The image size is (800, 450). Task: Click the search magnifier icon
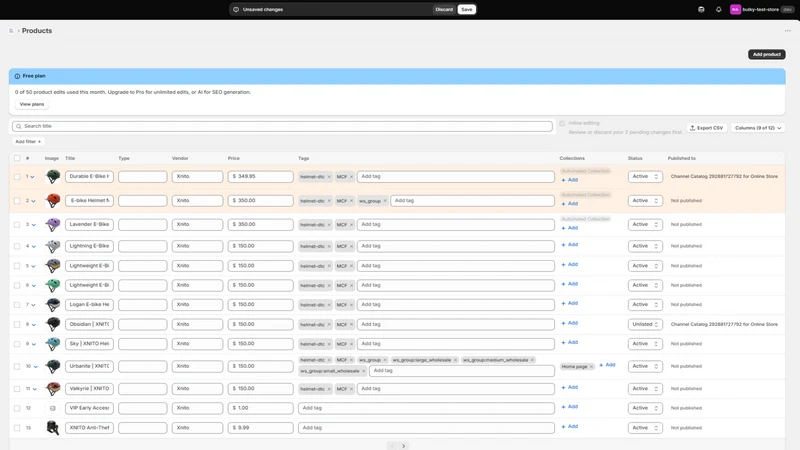[x=19, y=126]
